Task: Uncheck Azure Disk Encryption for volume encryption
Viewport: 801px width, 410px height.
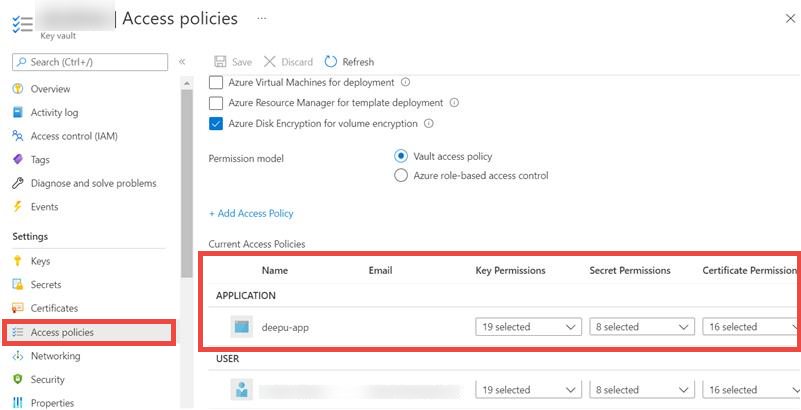Action: click(x=216, y=124)
